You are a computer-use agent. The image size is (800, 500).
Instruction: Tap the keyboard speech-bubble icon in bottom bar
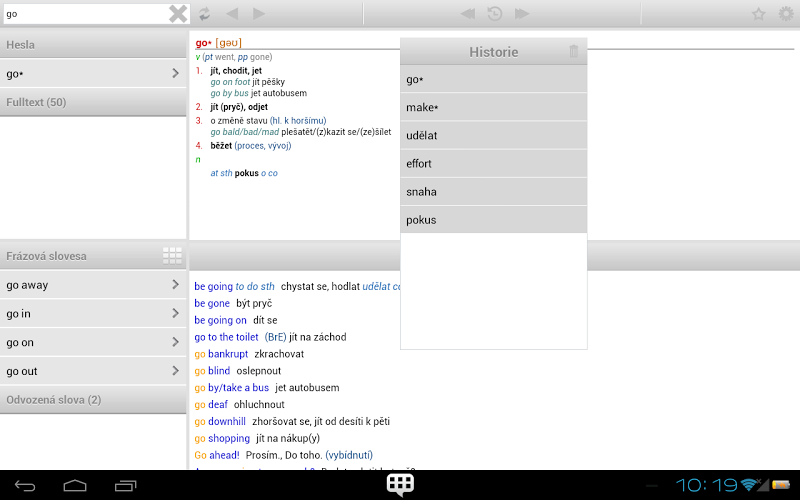[x=400, y=485]
